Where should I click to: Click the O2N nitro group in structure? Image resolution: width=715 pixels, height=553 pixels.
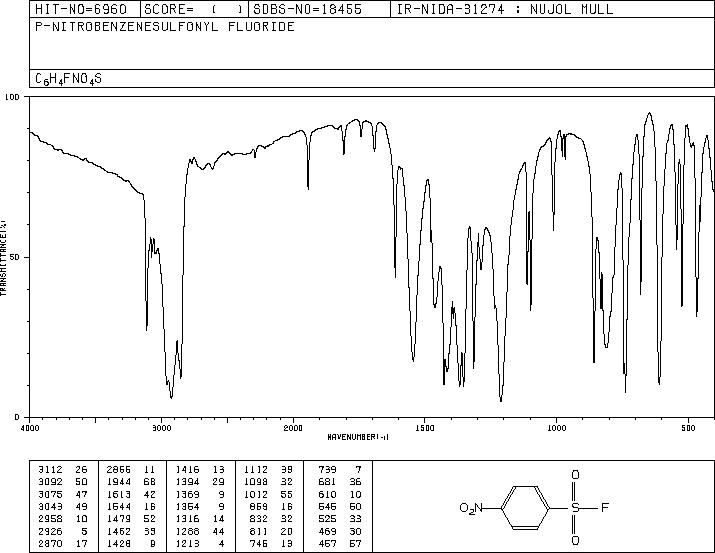click(x=471, y=508)
